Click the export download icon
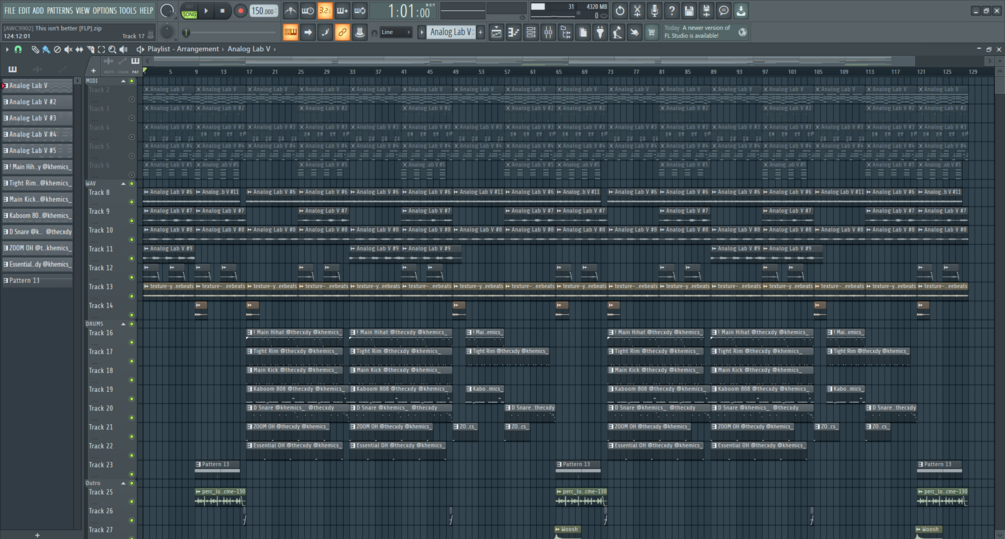1005x539 pixels. (740, 11)
